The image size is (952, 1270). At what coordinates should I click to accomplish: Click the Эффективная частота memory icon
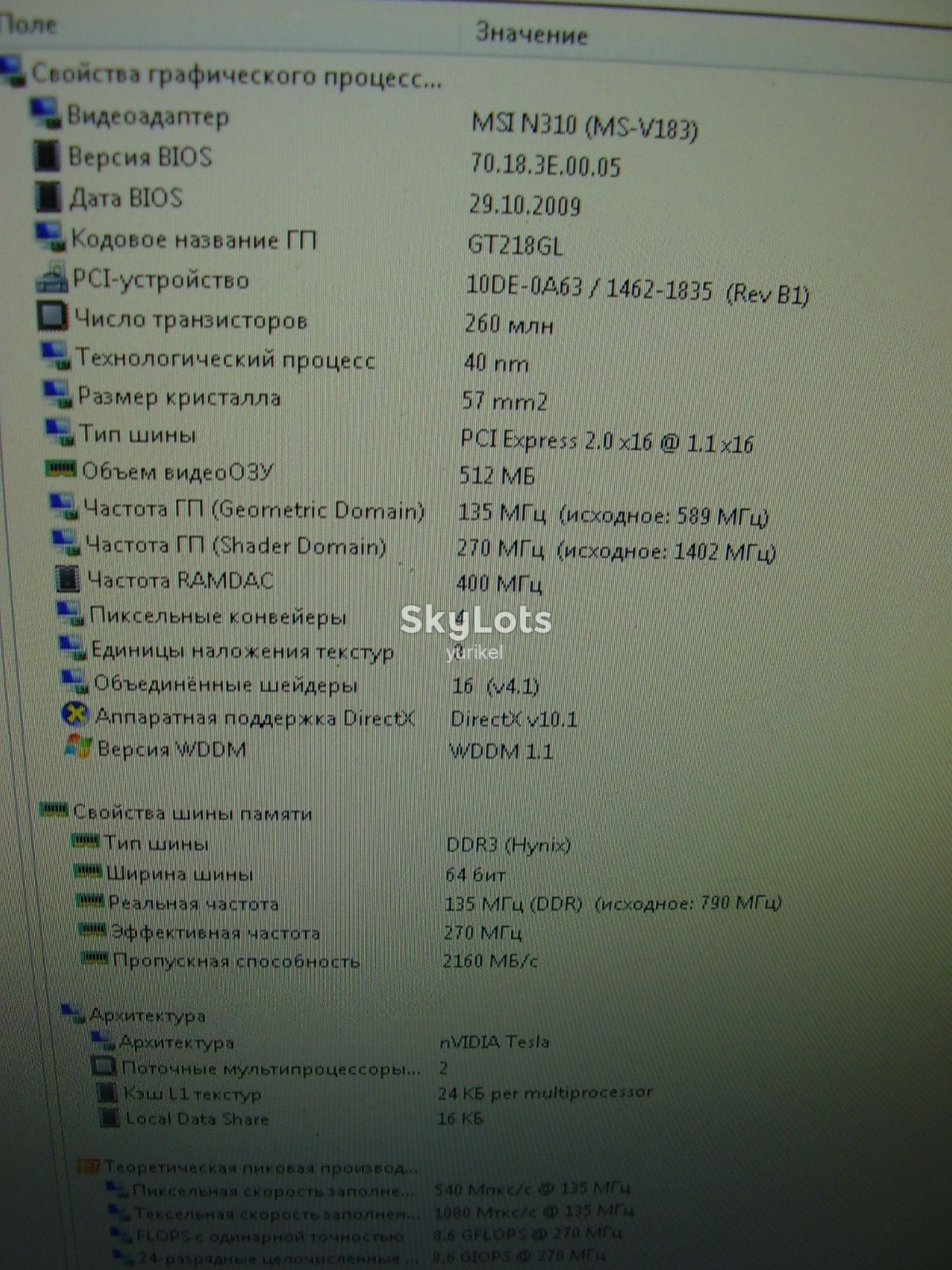coord(94,929)
